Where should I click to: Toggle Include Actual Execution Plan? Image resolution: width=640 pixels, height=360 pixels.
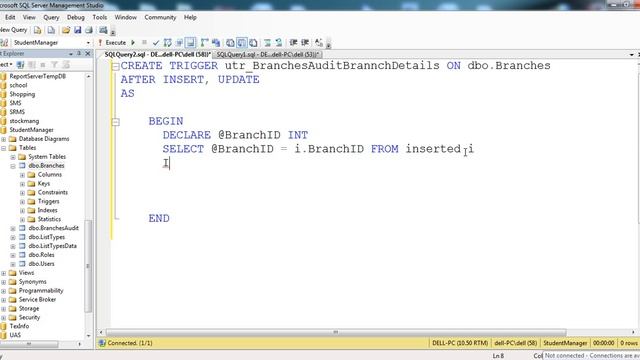pyautogui.click(x=204, y=42)
